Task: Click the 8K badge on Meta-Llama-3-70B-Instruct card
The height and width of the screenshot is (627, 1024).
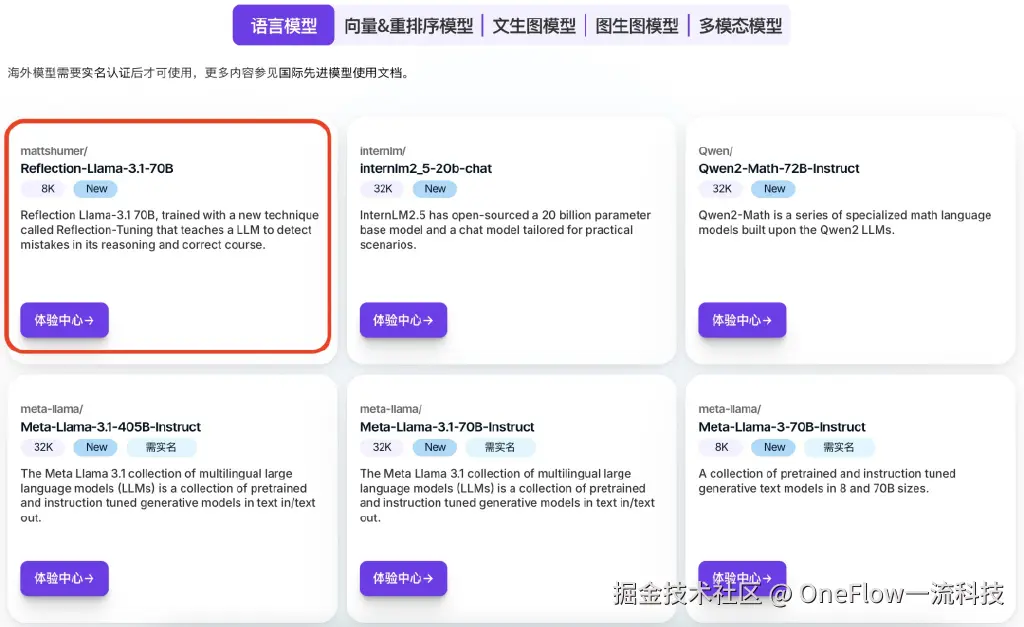Action: coord(722,447)
